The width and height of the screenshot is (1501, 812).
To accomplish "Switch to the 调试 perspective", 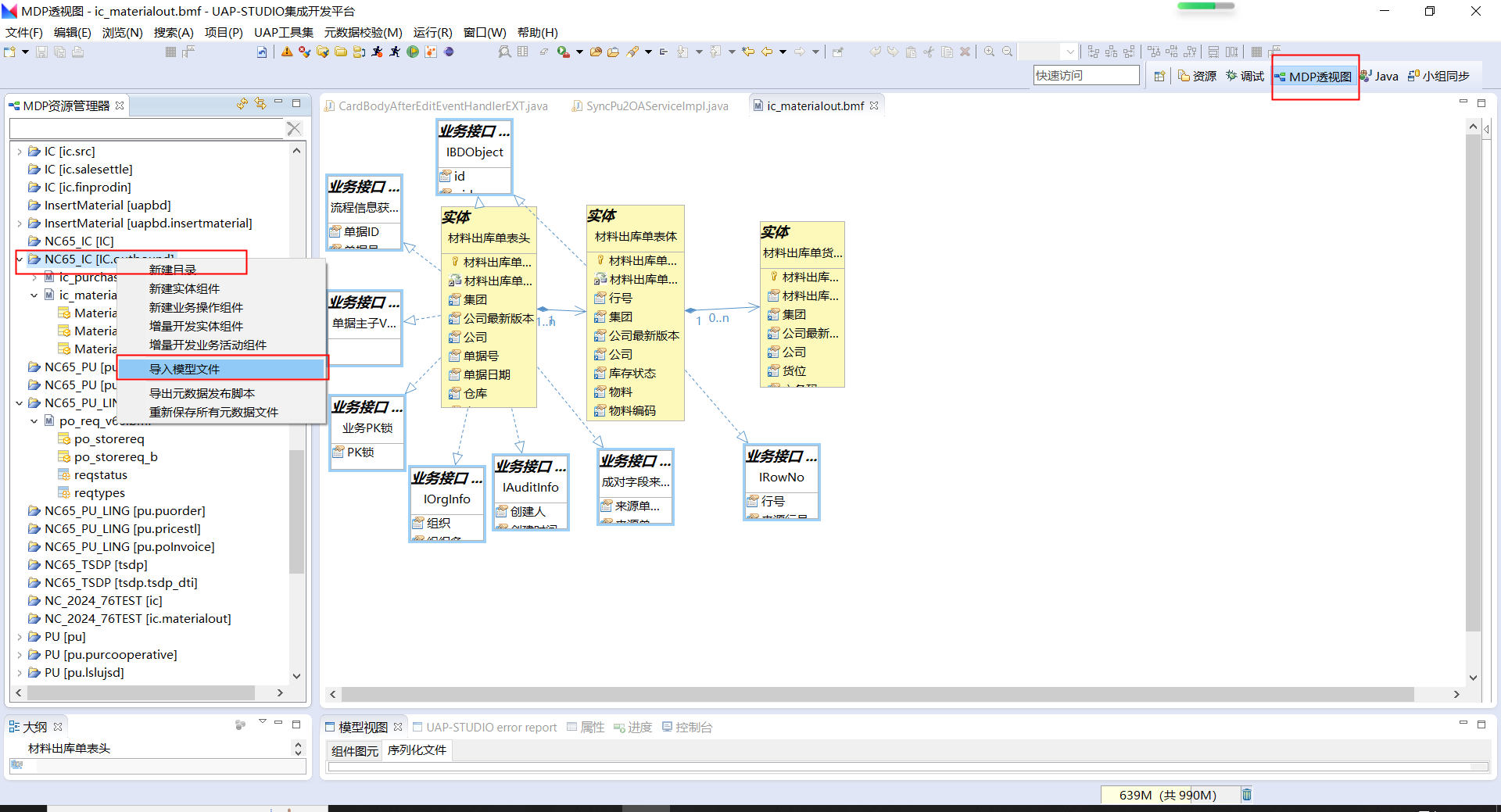I will (1245, 76).
